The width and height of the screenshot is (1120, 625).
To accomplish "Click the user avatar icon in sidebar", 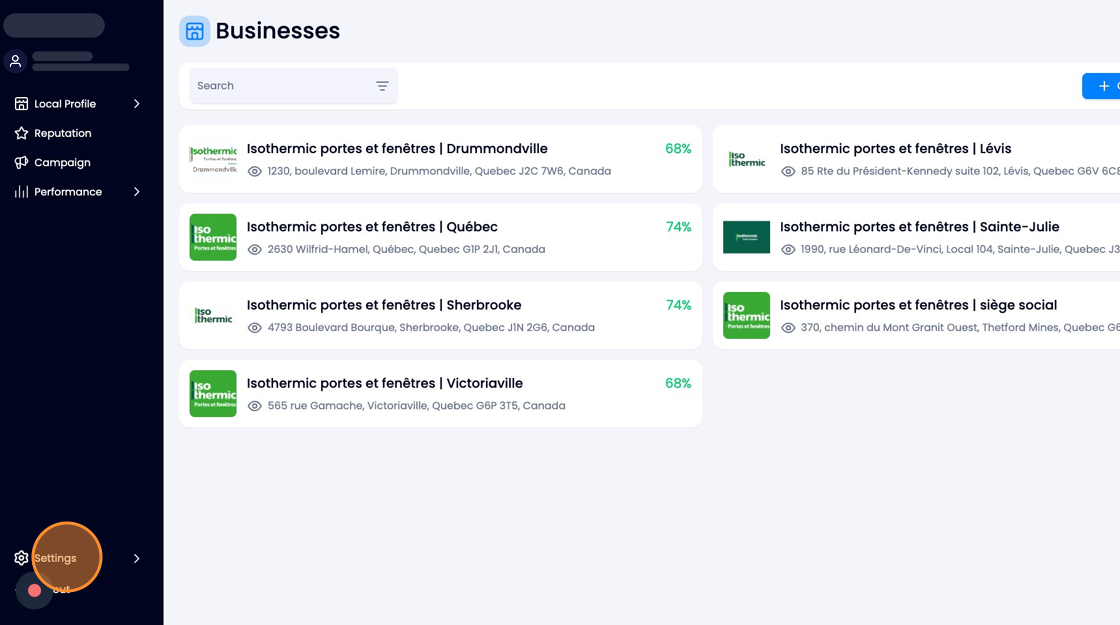I will click(16, 61).
